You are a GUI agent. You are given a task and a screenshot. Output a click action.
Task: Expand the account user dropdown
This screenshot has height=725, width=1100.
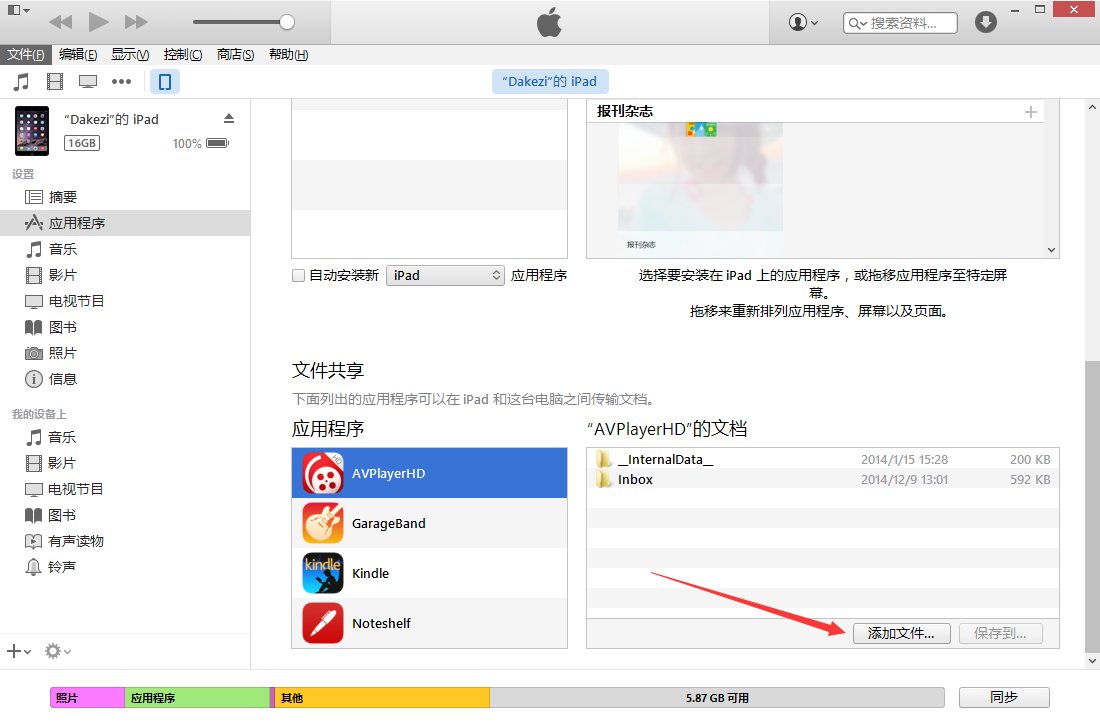(803, 22)
